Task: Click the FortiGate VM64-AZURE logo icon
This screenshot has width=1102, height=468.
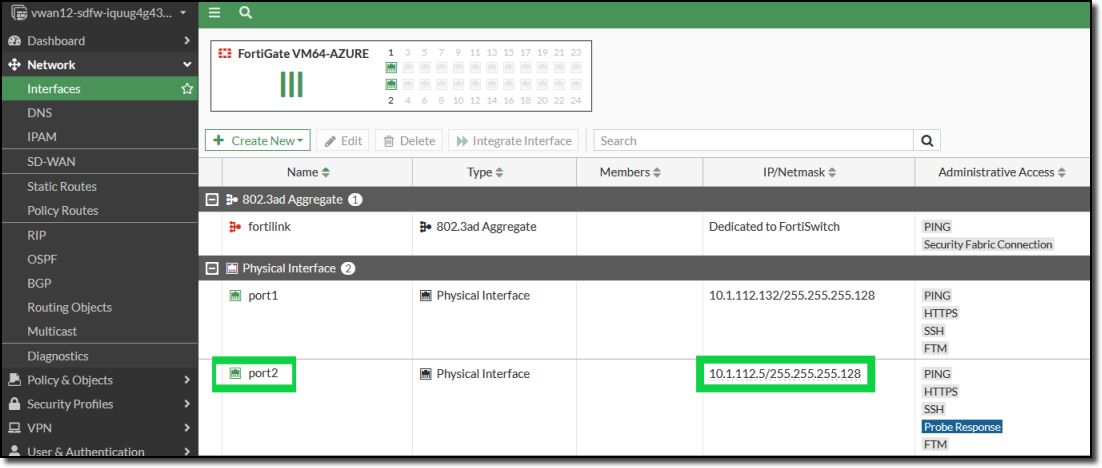Action: pyautogui.click(x=225, y=53)
